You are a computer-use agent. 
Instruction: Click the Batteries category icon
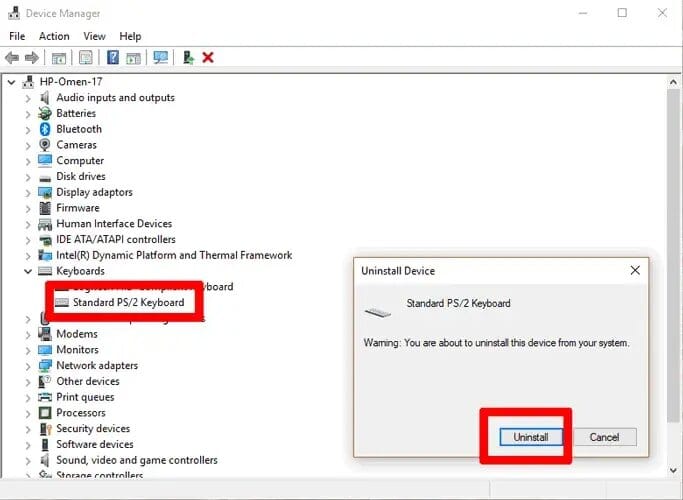pos(44,114)
